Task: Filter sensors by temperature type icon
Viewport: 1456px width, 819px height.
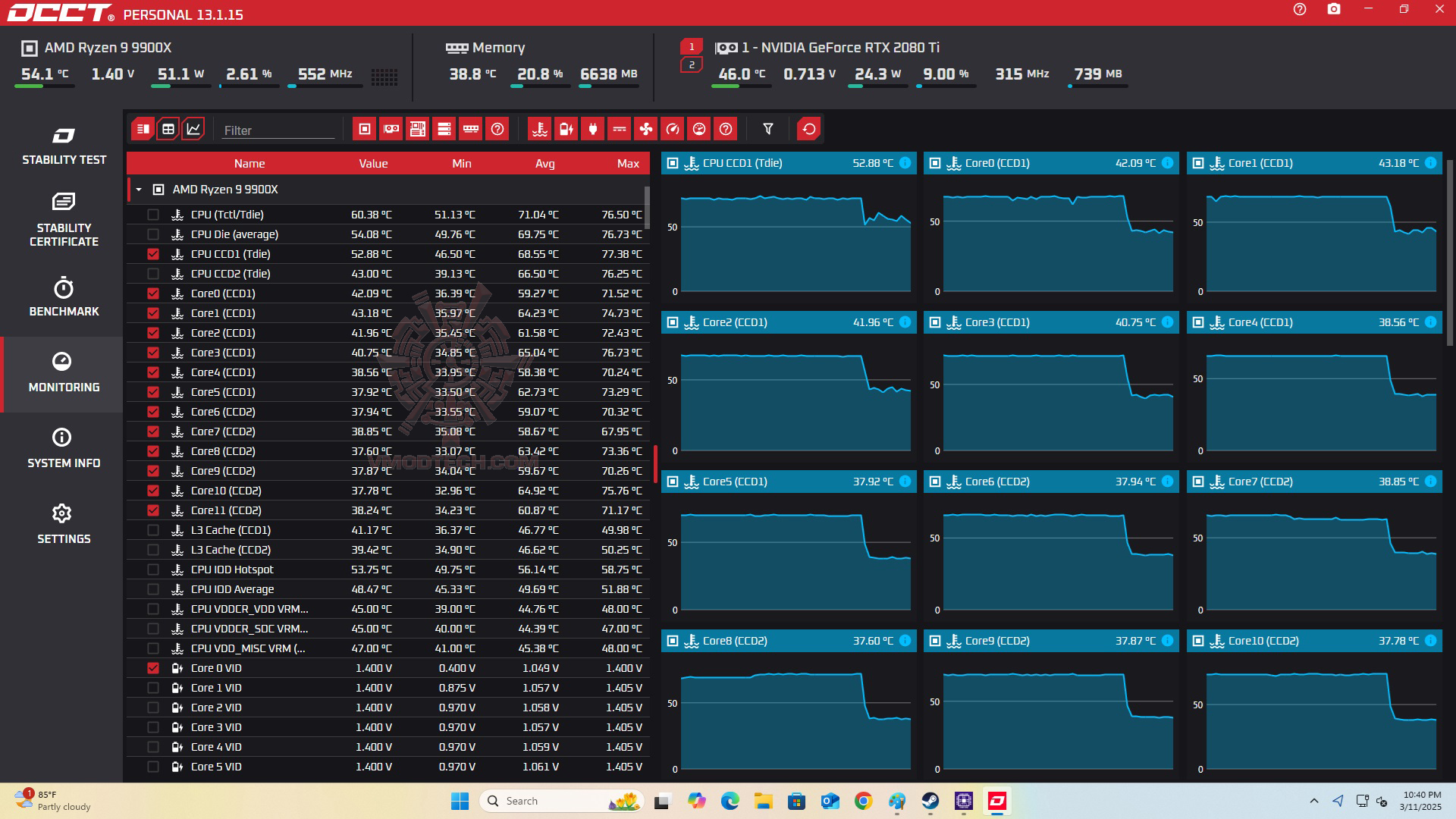Action: 539,129
